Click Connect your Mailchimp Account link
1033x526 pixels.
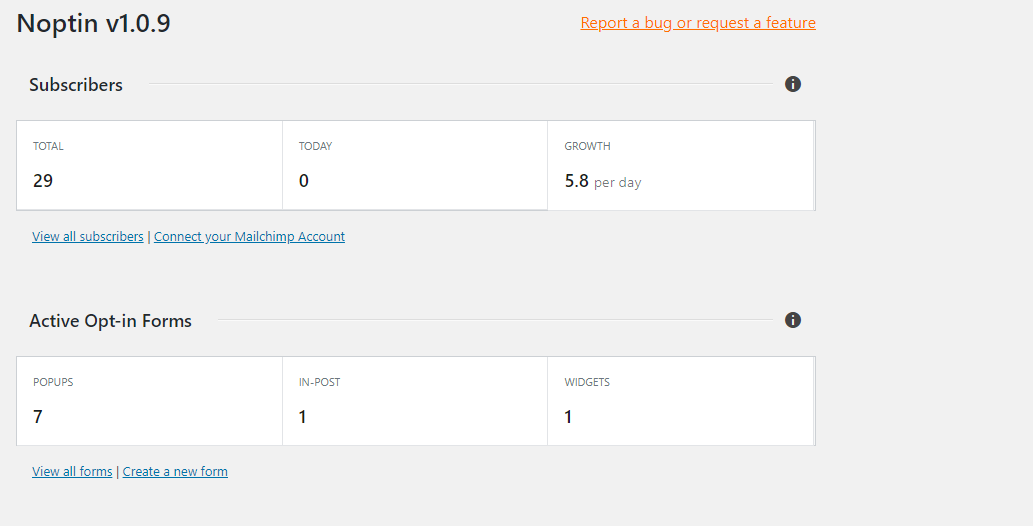click(249, 237)
